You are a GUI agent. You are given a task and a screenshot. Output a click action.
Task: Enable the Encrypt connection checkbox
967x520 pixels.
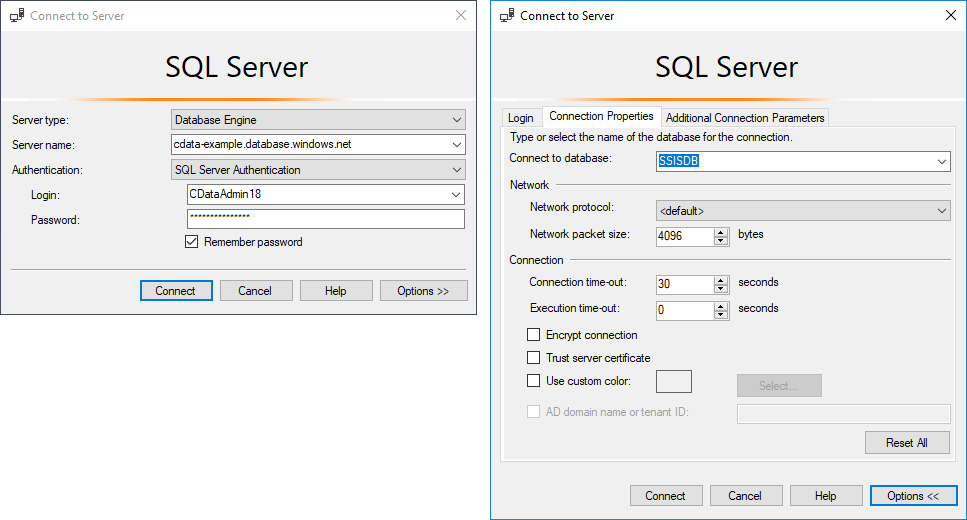pyautogui.click(x=533, y=335)
